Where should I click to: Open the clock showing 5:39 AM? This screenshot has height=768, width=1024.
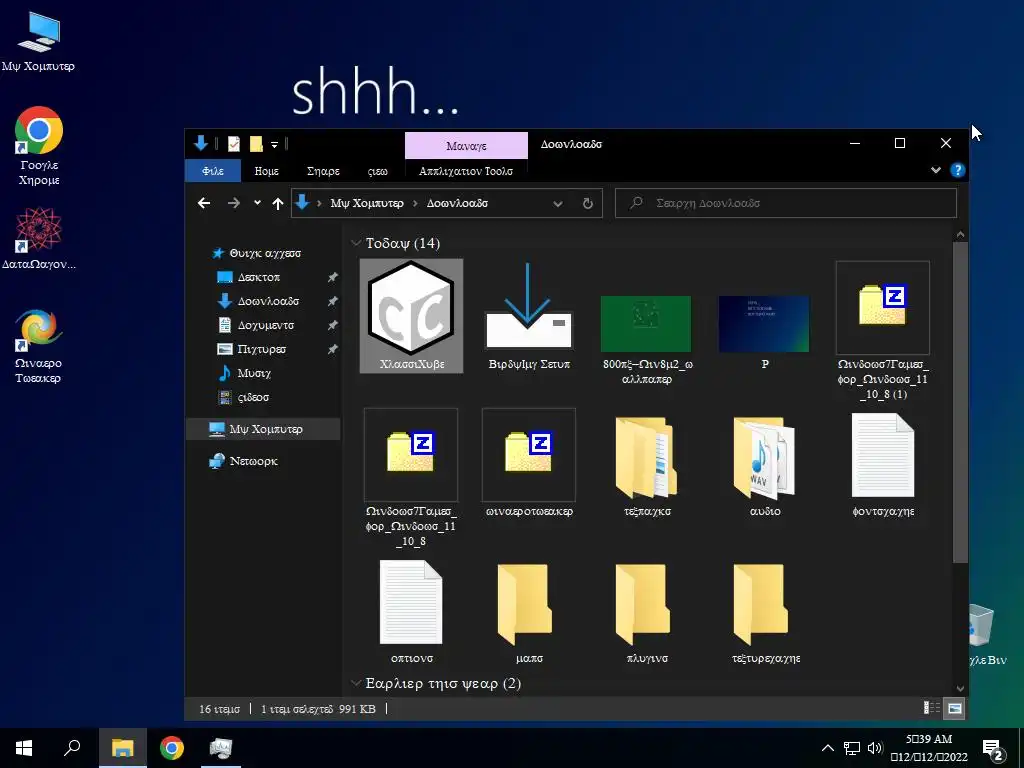point(929,748)
